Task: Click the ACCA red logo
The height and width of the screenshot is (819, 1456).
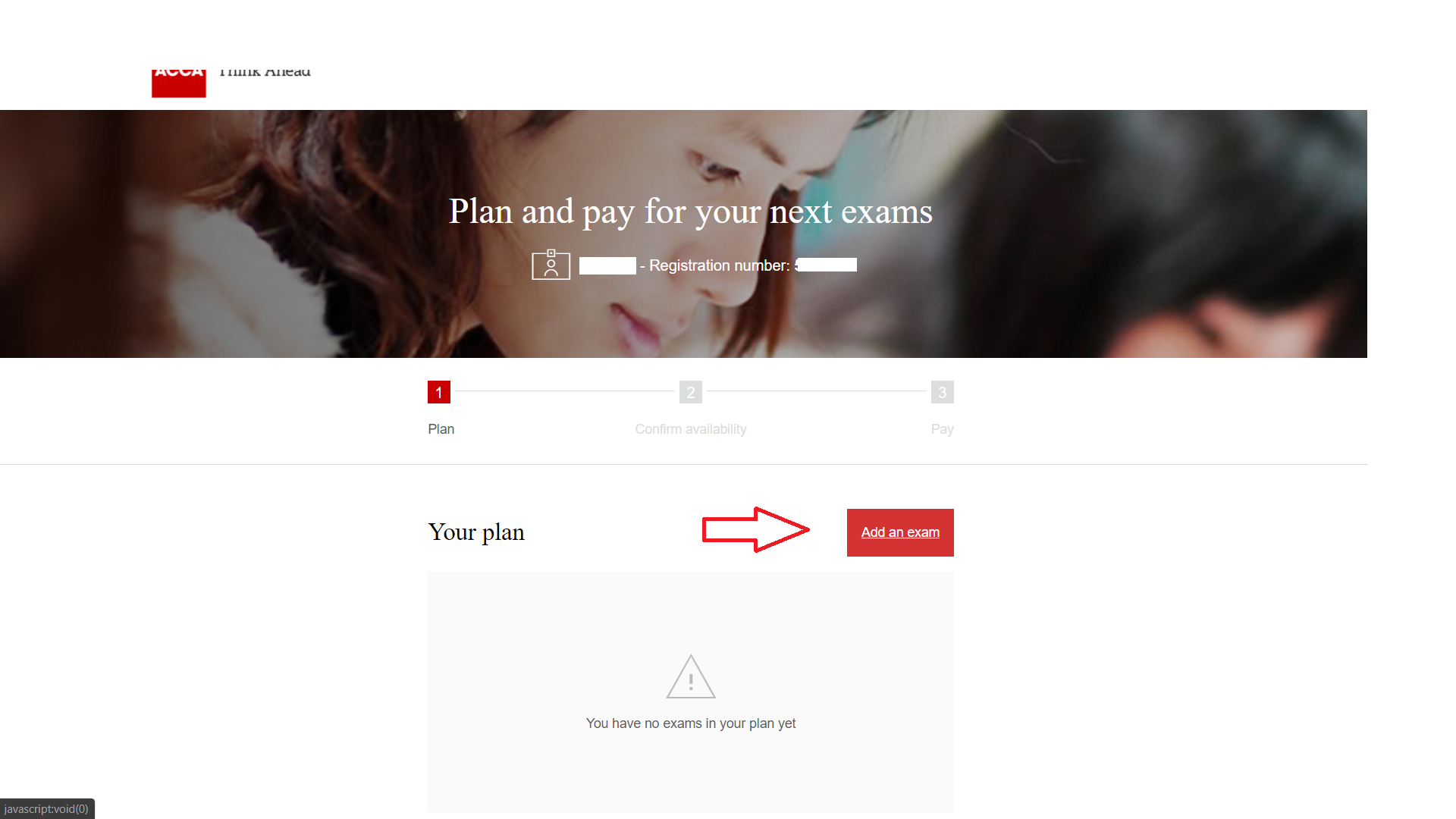Action: point(179,83)
